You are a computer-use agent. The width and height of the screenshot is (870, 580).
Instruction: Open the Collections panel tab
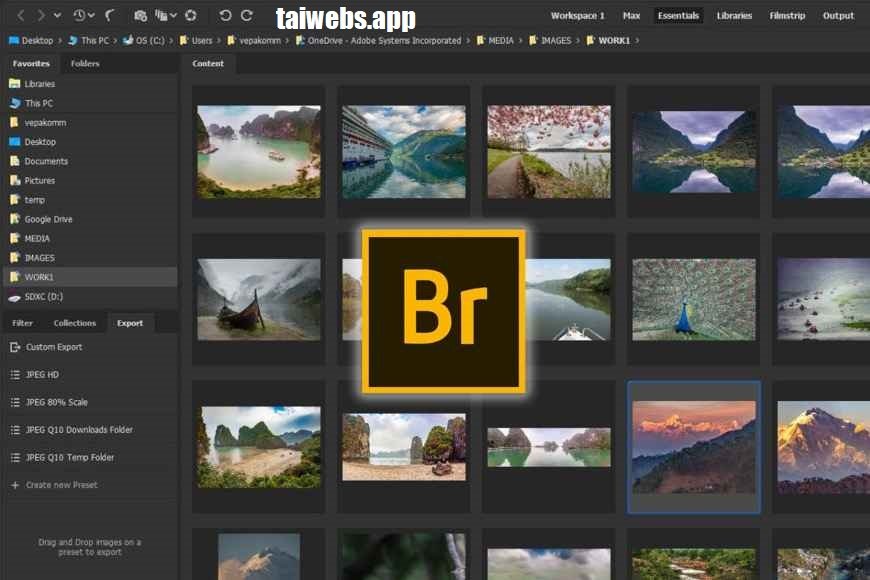click(75, 323)
